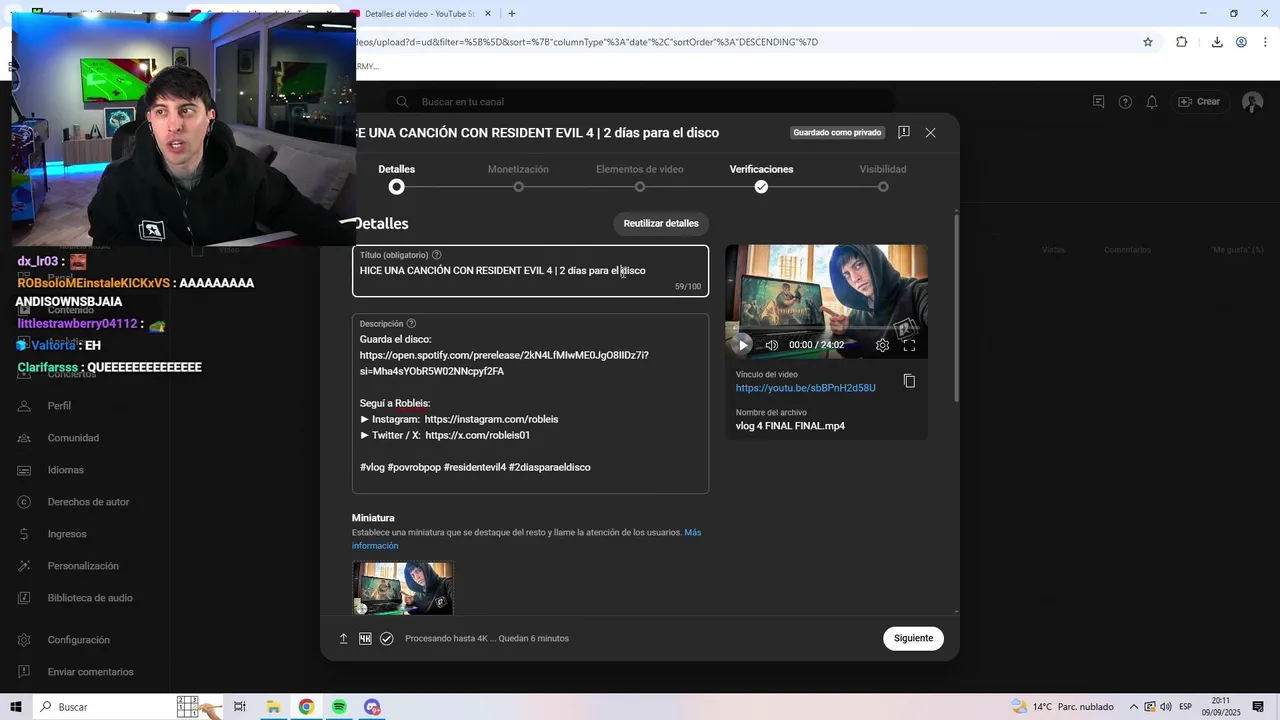This screenshot has height=720, width=1280.
Task: Click the checks complete checkmark icon in footer
Action: click(387, 638)
